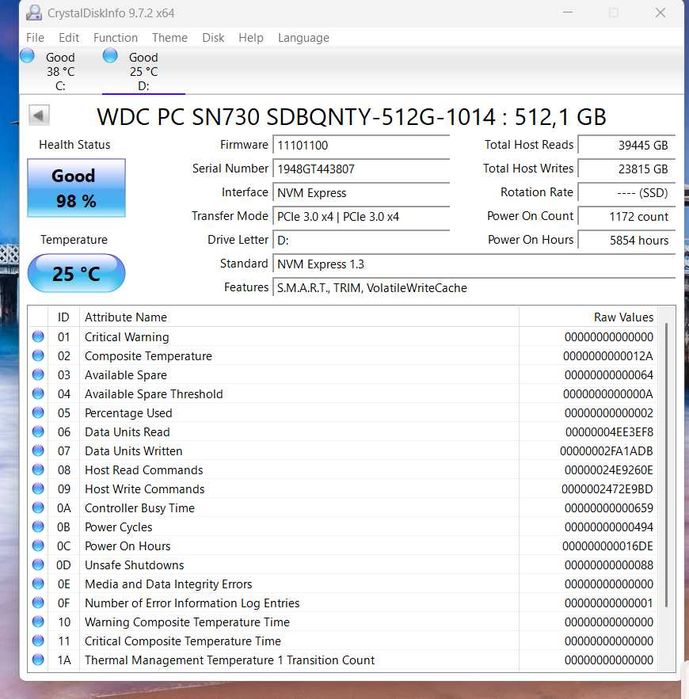Click the CrystalDiskInfo title bar app icon
This screenshot has height=699, width=689.
[x=34, y=13]
